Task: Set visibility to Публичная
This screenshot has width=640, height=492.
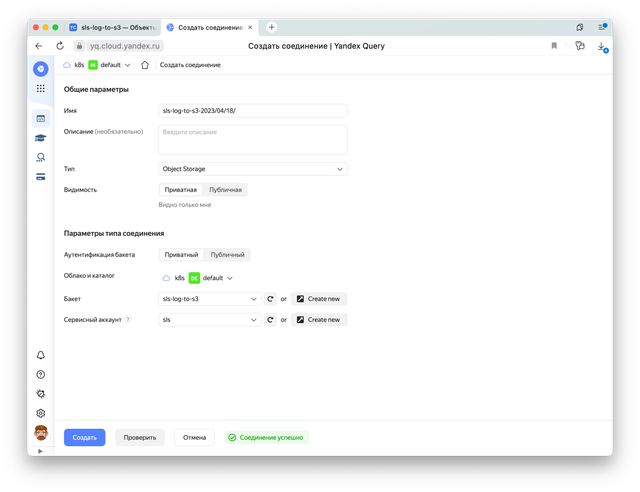Action: 224,189
